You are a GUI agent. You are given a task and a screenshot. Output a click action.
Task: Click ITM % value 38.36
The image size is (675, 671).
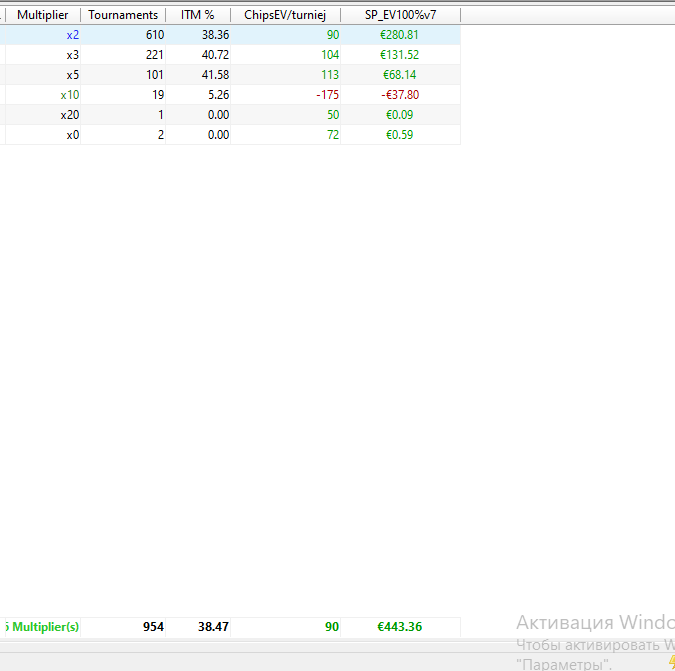(215, 35)
